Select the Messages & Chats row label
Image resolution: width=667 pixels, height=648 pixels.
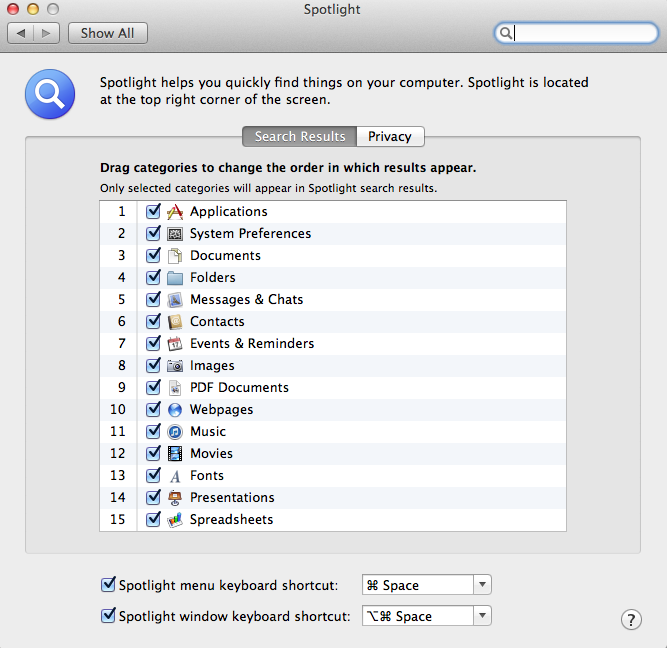pyautogui.click(x=246, y=300)
